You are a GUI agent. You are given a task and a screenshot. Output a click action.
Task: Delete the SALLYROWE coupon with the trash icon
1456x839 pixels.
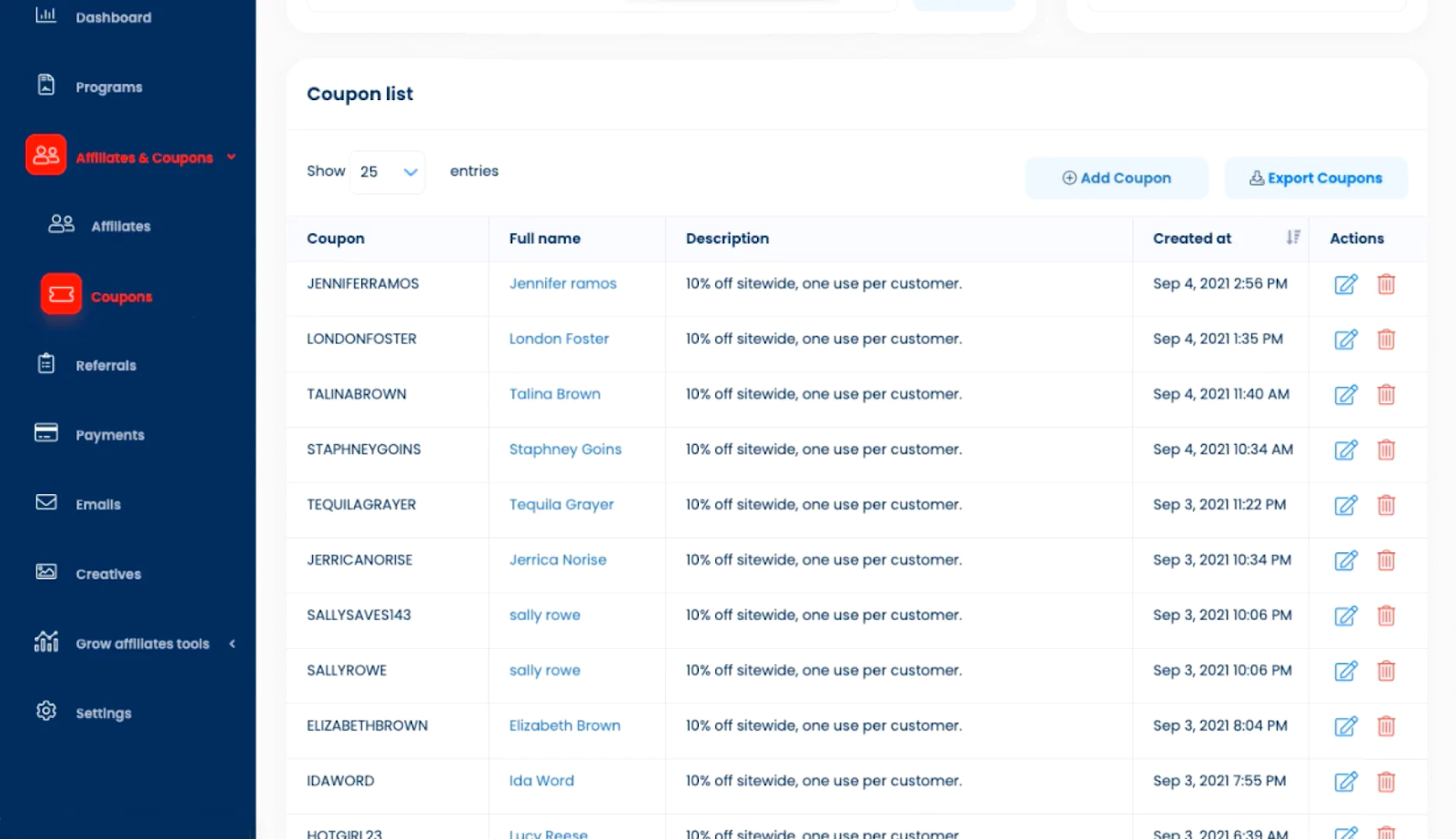(x=1386, y=671)
